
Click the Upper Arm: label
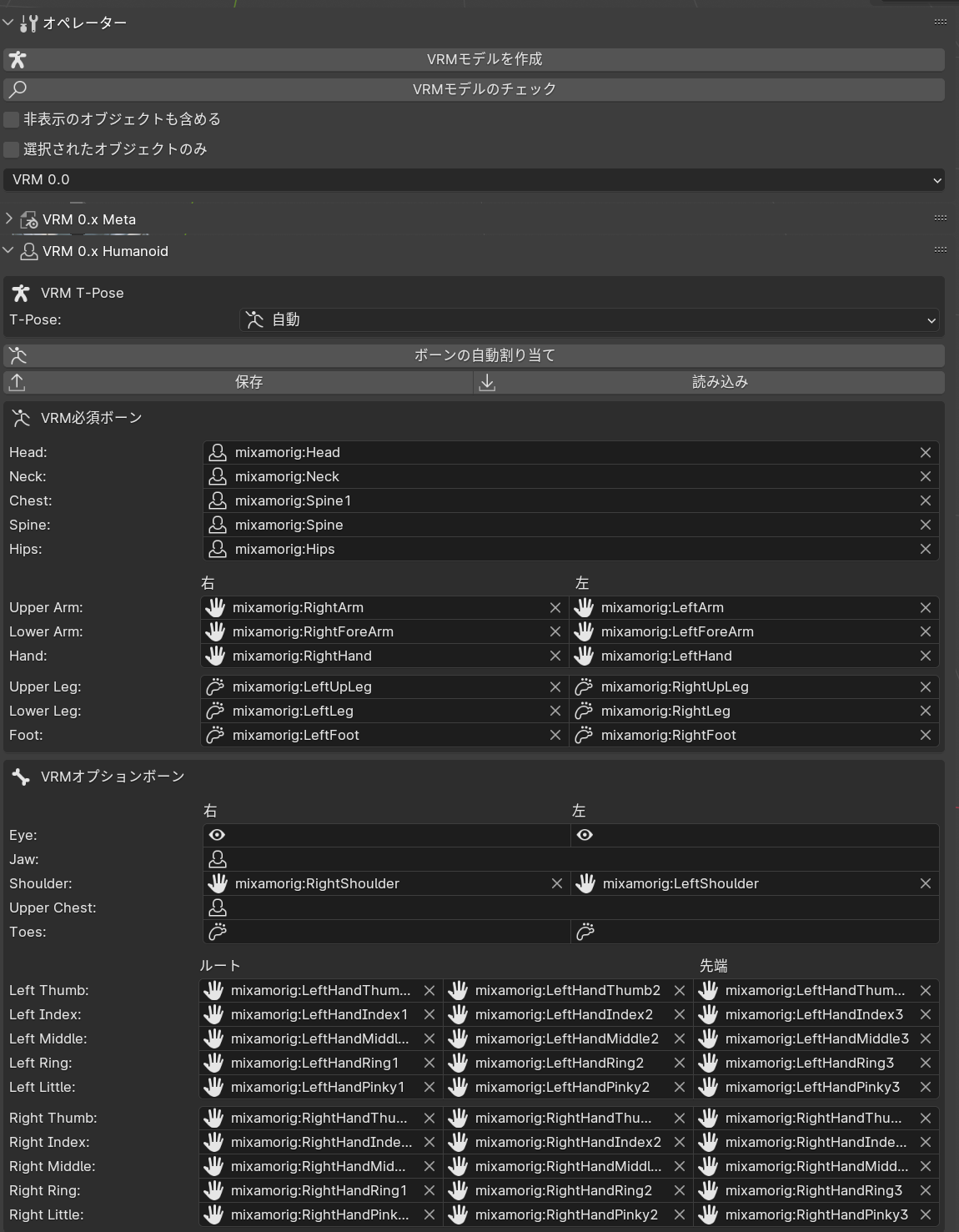click(46, 607)
